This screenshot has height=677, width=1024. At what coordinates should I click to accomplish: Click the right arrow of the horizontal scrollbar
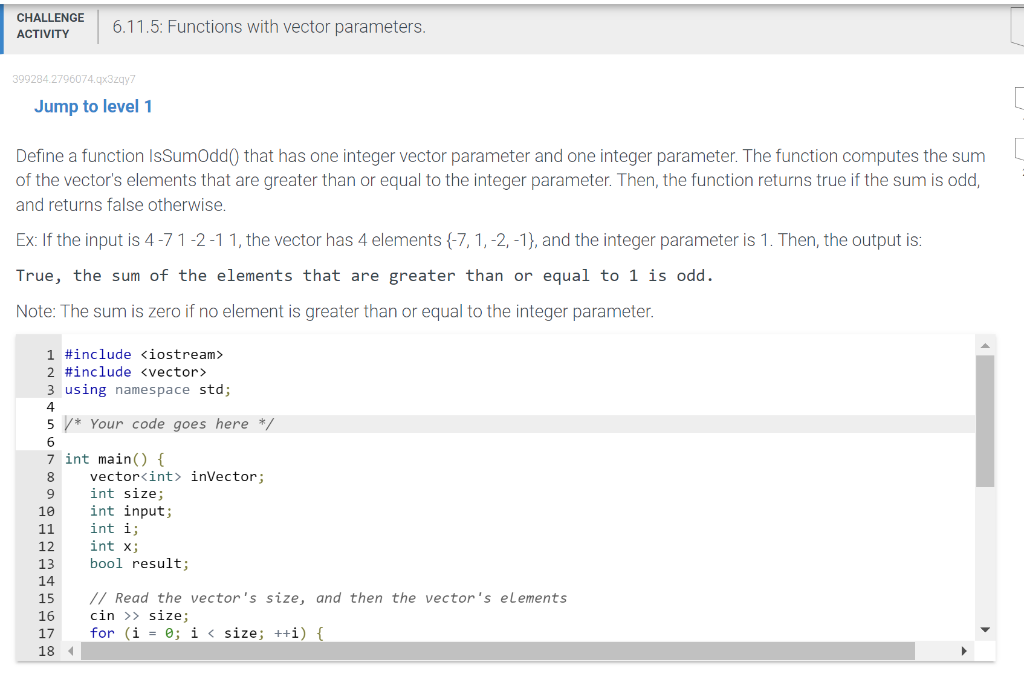[x=964, y=650]
